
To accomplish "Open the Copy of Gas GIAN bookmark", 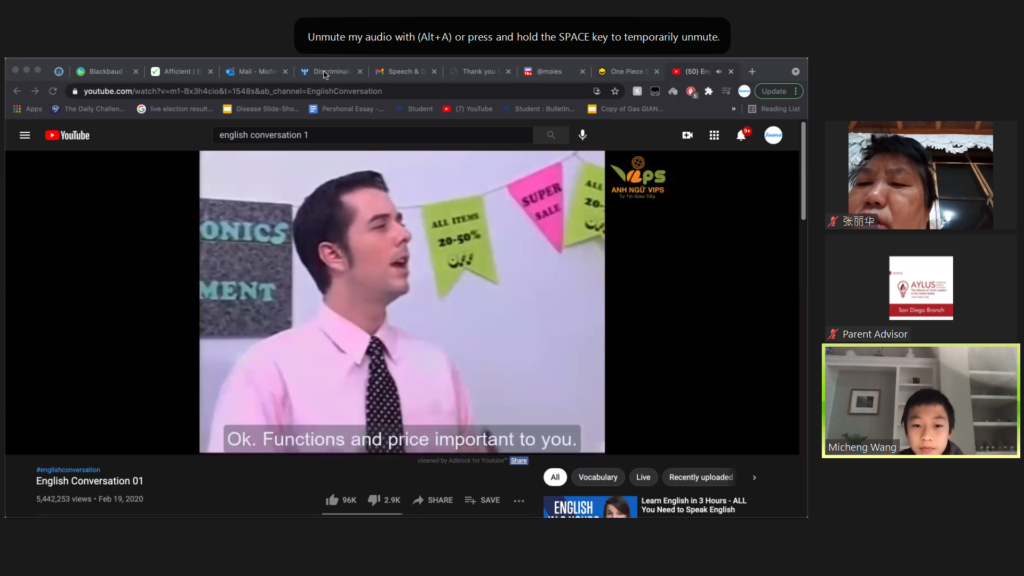I will [x=626, y=109].
